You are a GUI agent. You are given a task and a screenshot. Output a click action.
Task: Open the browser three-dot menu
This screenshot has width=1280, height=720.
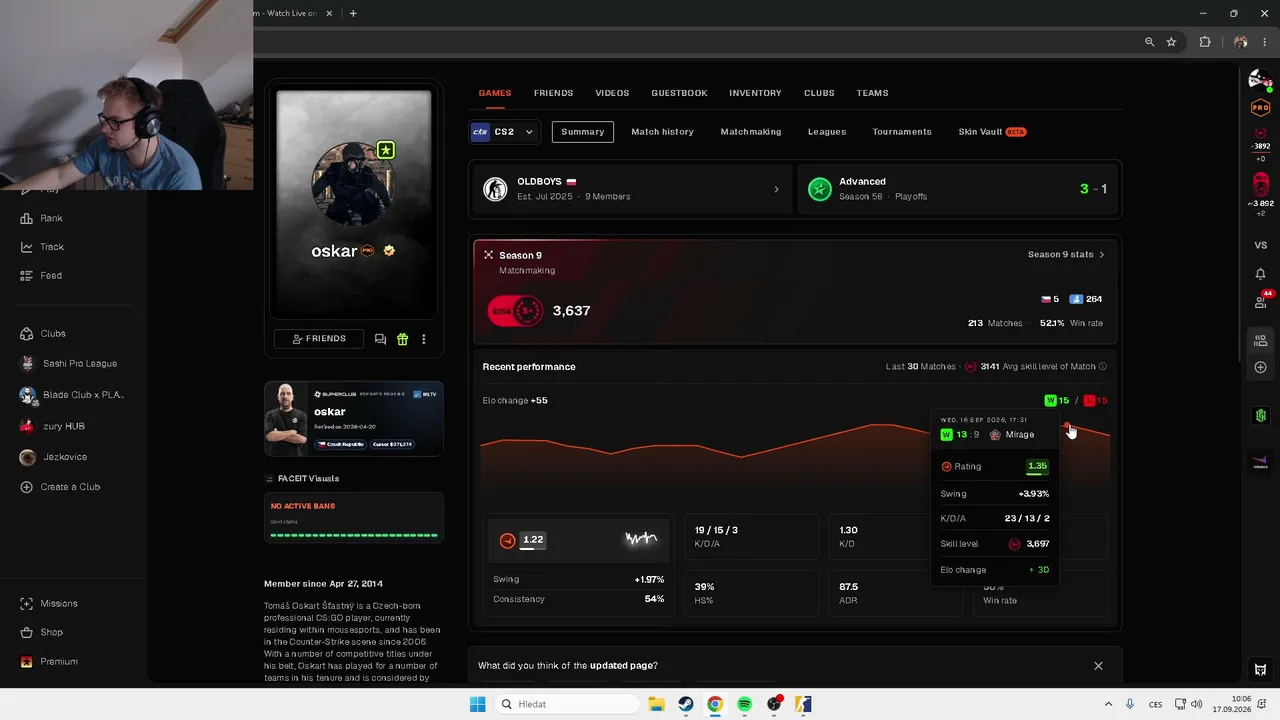coord(1266,42)
